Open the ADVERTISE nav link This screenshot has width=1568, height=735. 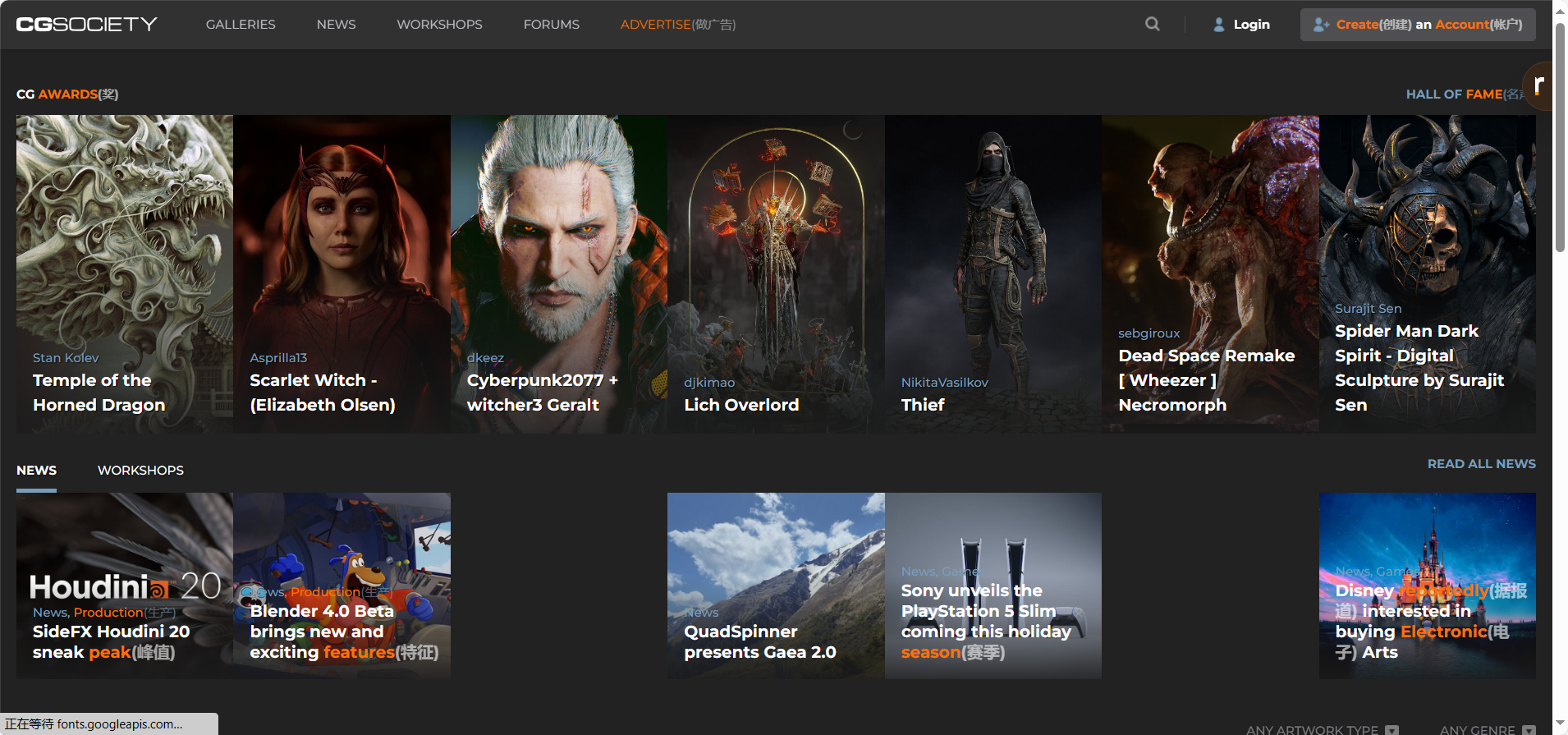[x=678, y=25]
